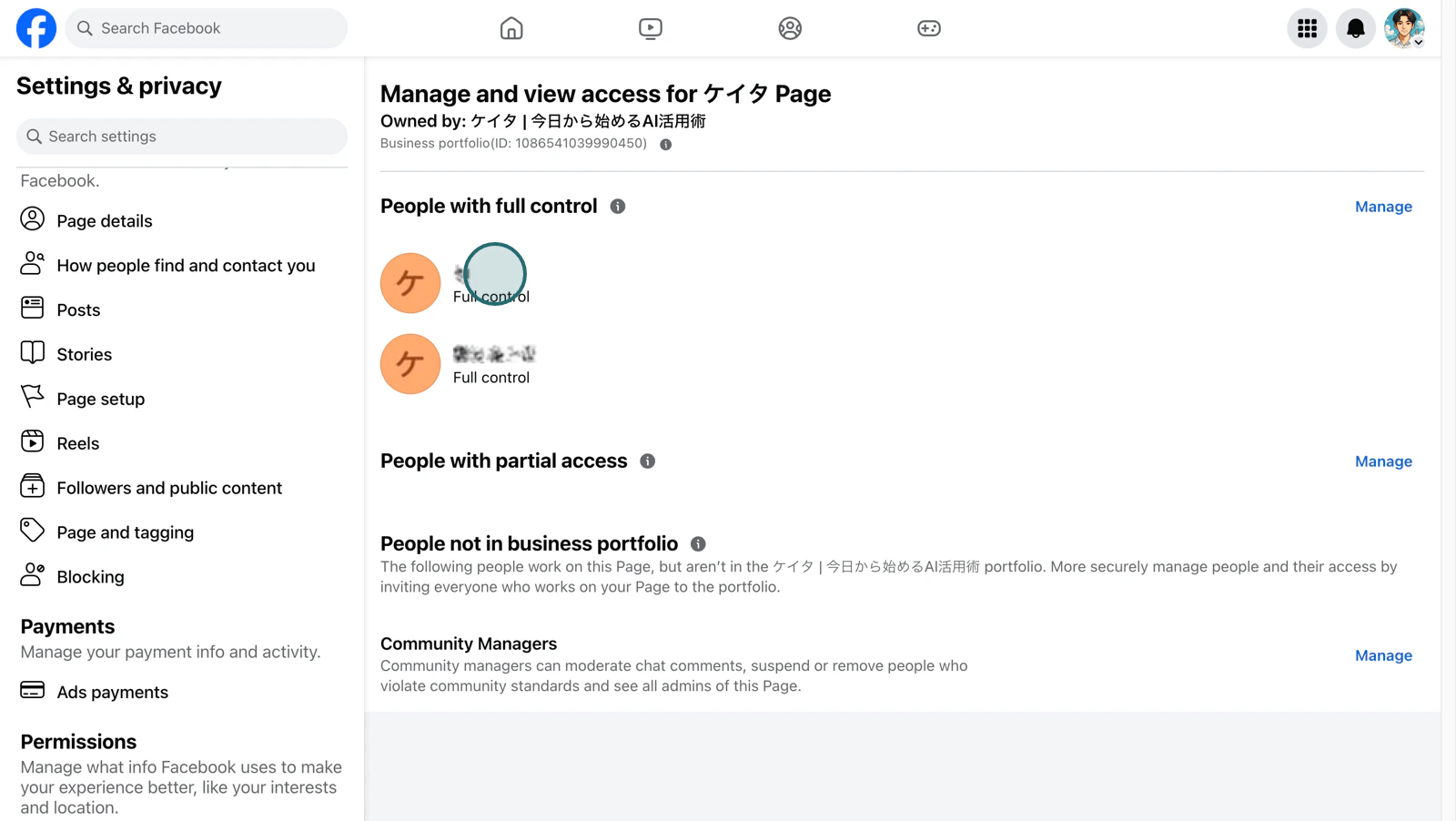Open the Gaming controller icon
Image resolution: width=1456 pixels, height=821 pixels.
pyautogui.click(x=929, y=28)
